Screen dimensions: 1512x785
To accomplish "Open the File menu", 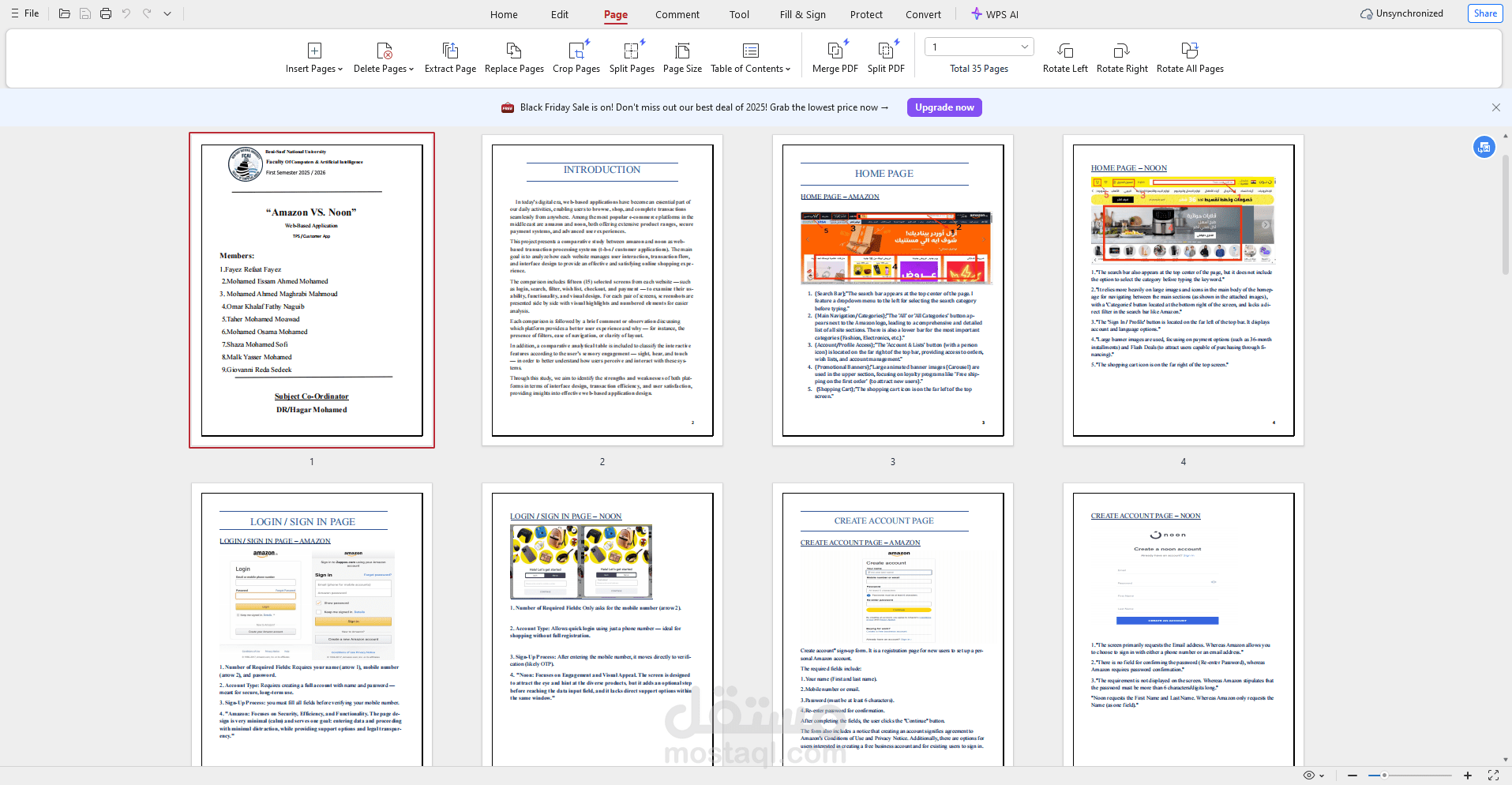I will 24,13.
